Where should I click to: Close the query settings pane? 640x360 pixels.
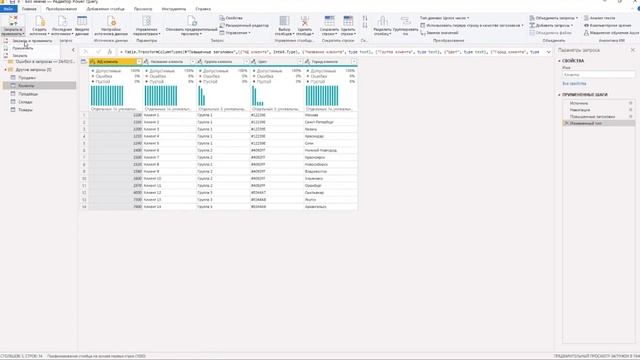633,50
